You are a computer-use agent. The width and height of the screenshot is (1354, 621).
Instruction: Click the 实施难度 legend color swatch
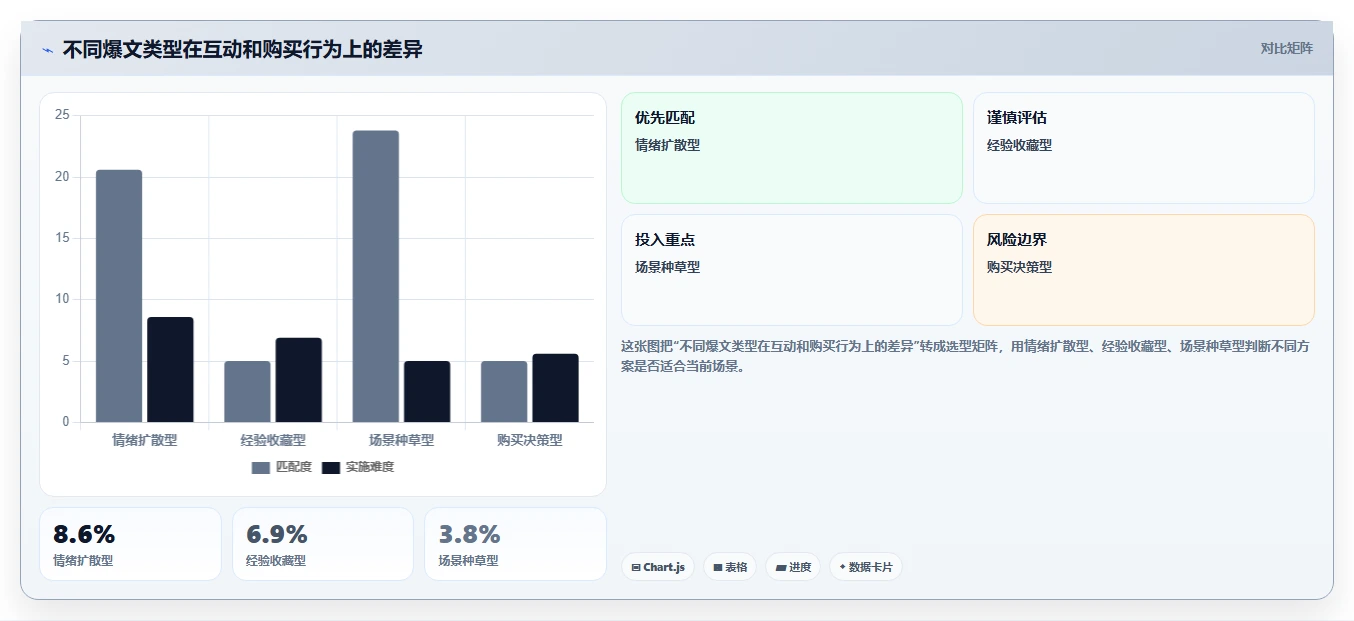(331, 468)
